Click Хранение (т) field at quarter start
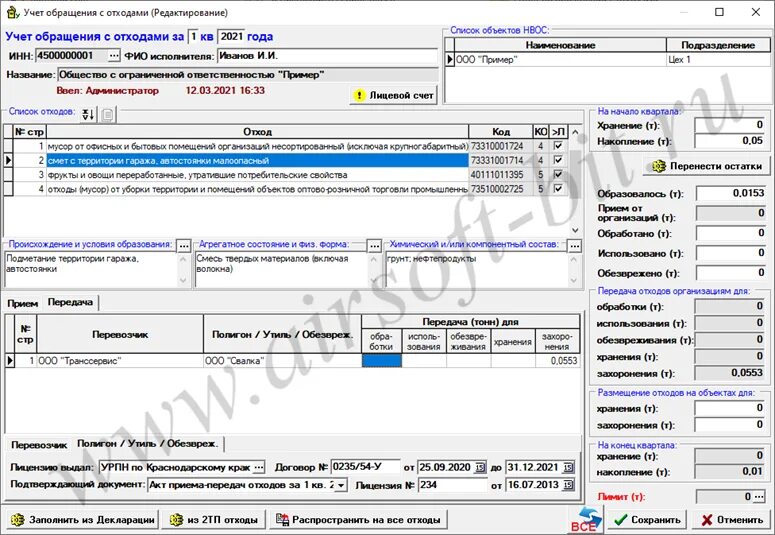This screenshot has height=535, width=775. coord(730,125)
